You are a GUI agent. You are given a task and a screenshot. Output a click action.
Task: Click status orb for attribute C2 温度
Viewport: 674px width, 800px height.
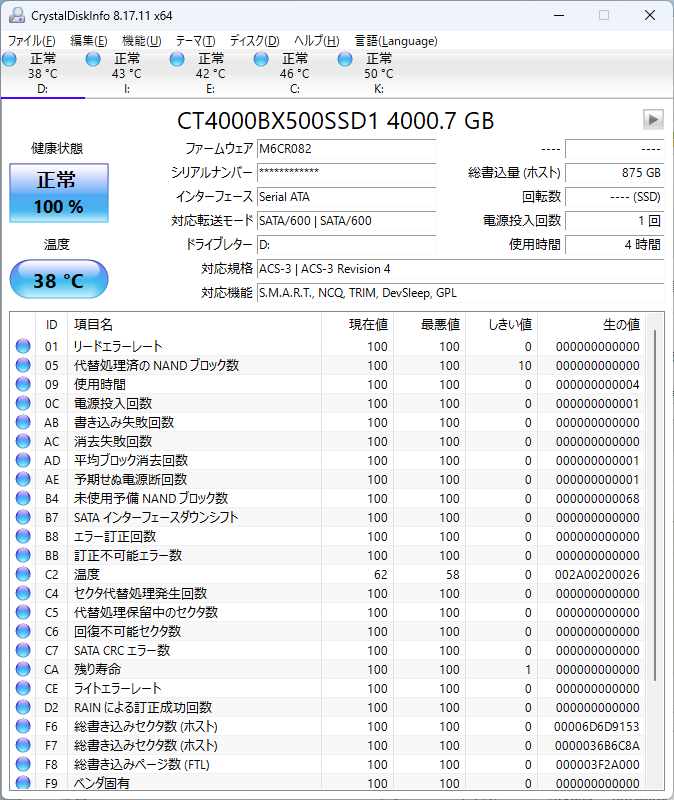point(23,574)
